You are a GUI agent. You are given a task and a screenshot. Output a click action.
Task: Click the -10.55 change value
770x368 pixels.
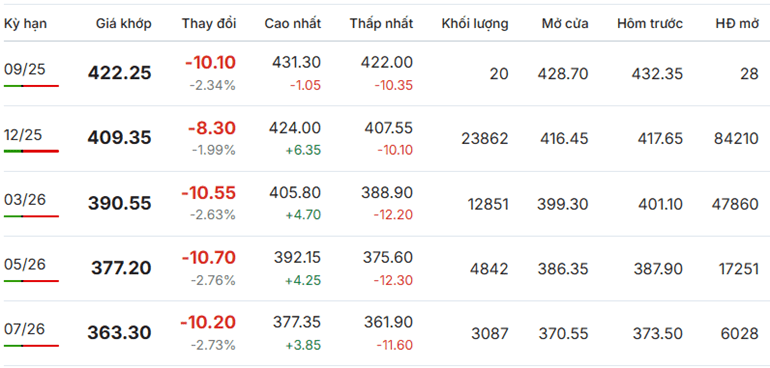(208, 193)
